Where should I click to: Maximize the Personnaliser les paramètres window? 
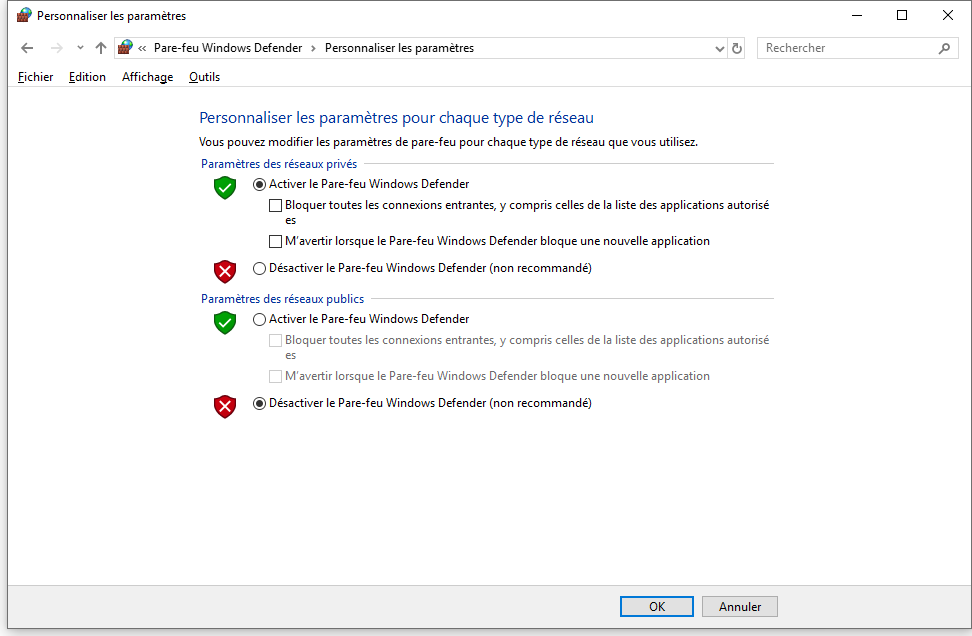[902, 15]
